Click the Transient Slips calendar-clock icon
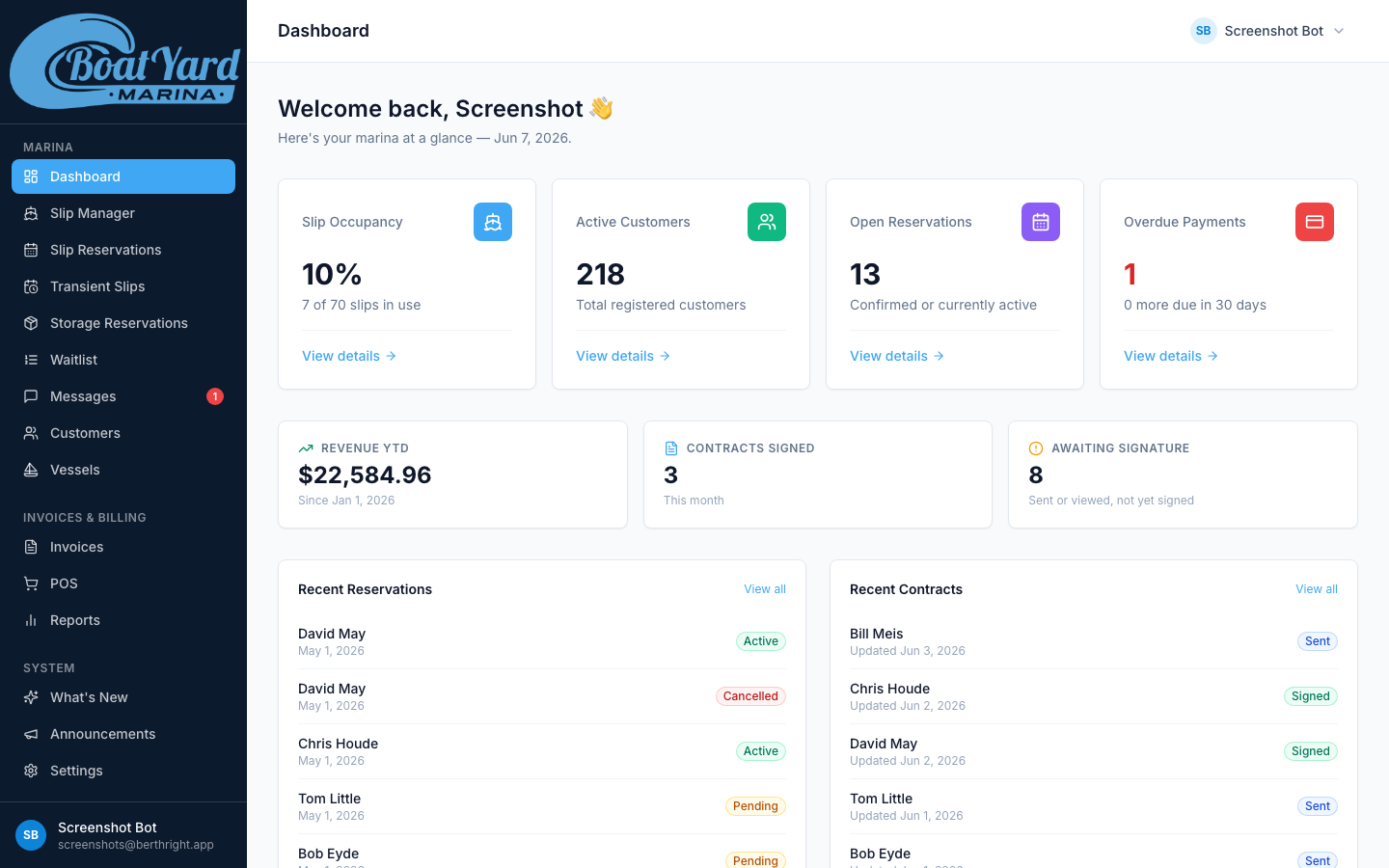Image resolution: width=1389 pixels, height=868 pixels. point(31,286)
